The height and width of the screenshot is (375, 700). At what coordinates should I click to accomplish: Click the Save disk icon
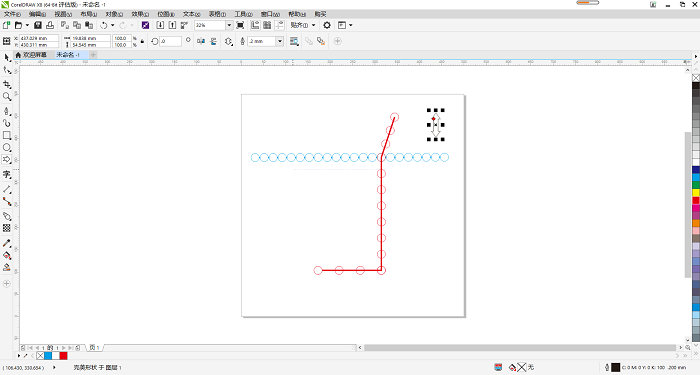tap(38, 25)
